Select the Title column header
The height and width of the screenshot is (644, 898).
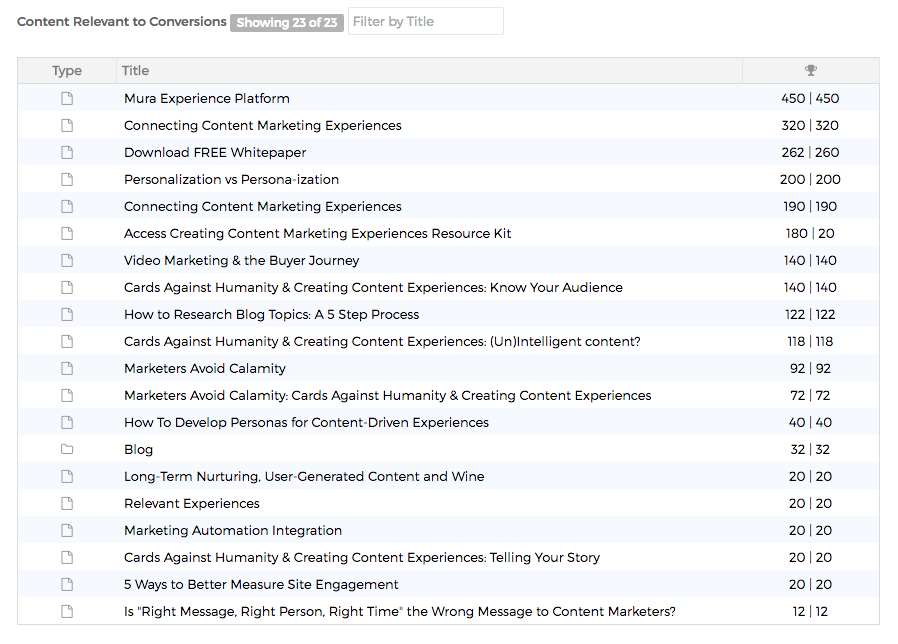click(135, 70)
